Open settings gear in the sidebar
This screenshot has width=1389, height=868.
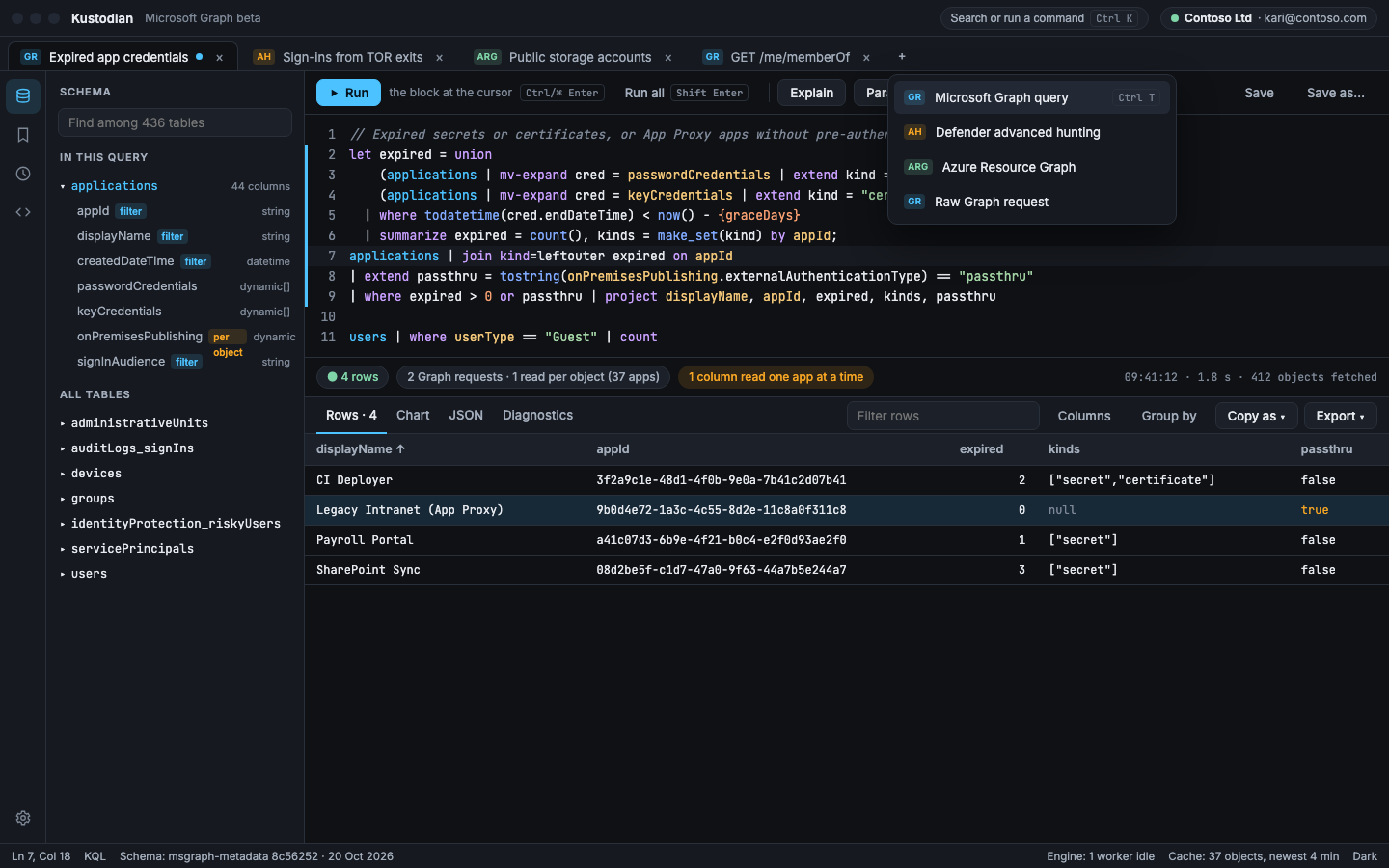pyautogui.click(x=23, y=818)
